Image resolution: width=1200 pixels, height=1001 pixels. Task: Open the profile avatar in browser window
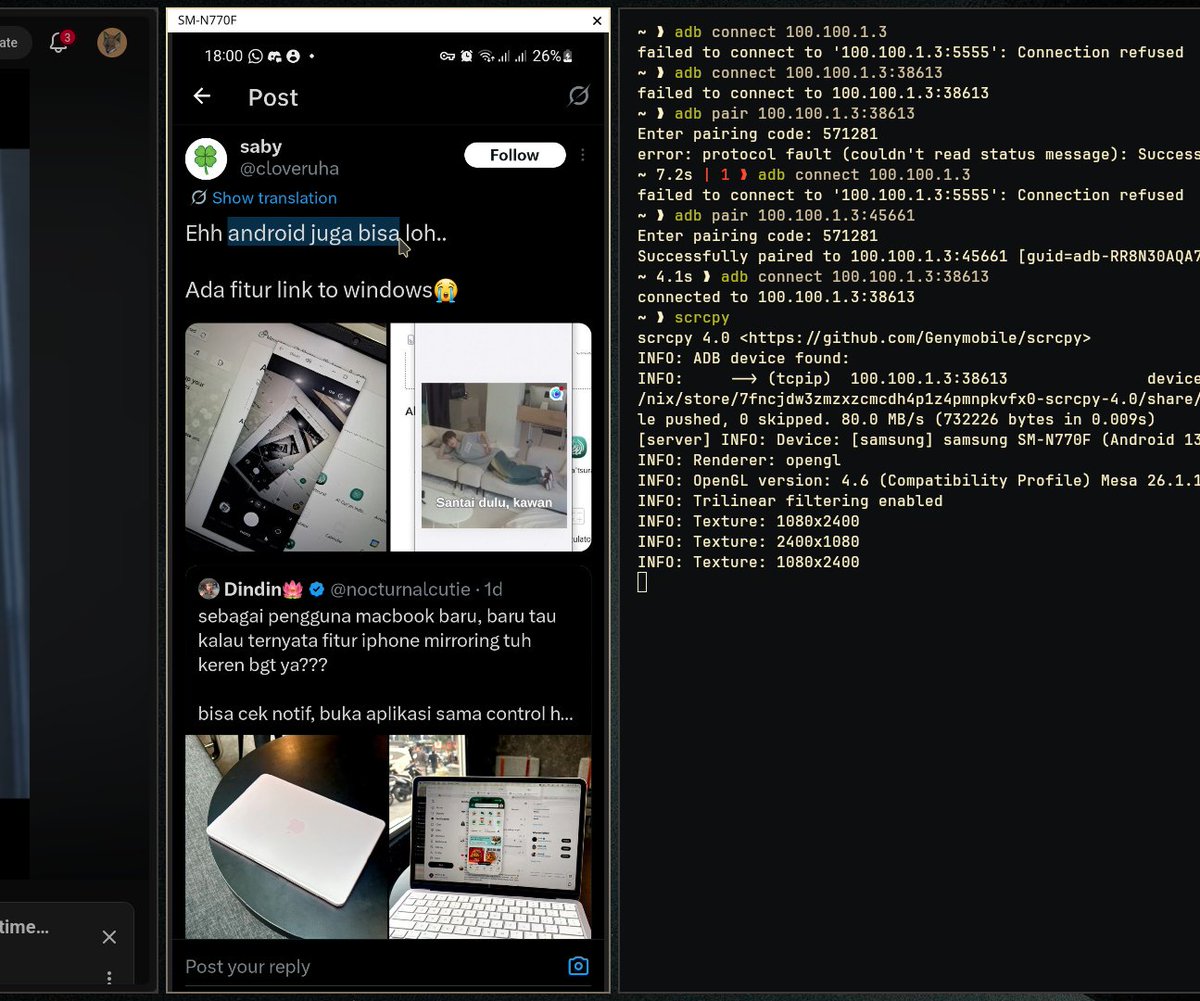112,42
